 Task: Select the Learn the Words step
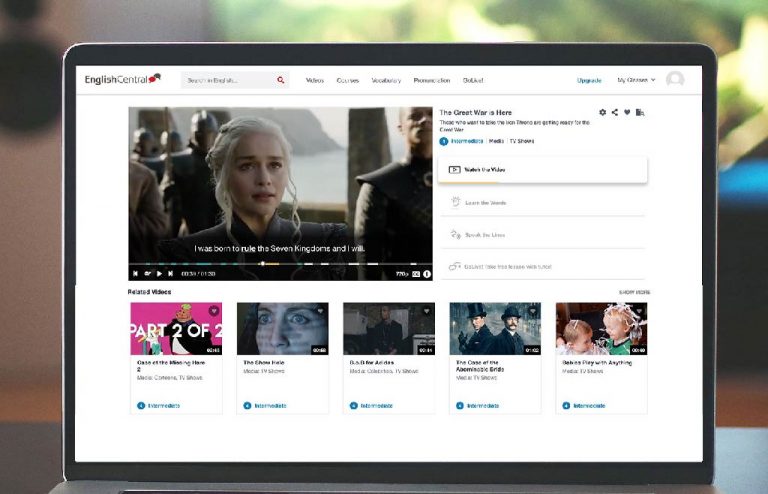(542, 202)
